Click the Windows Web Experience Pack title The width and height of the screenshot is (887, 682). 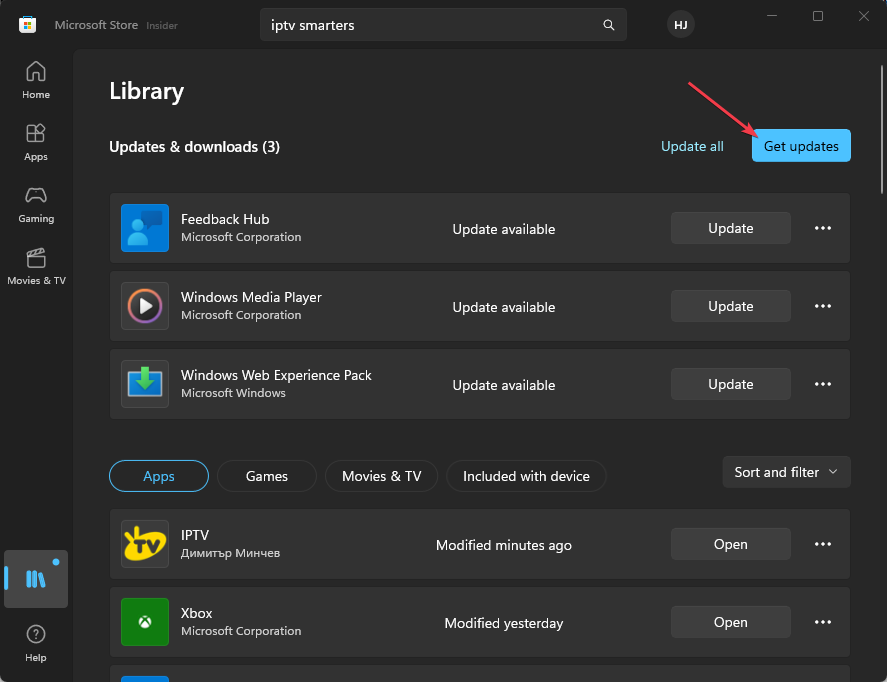pyautogui.click(x=276, y=375)
